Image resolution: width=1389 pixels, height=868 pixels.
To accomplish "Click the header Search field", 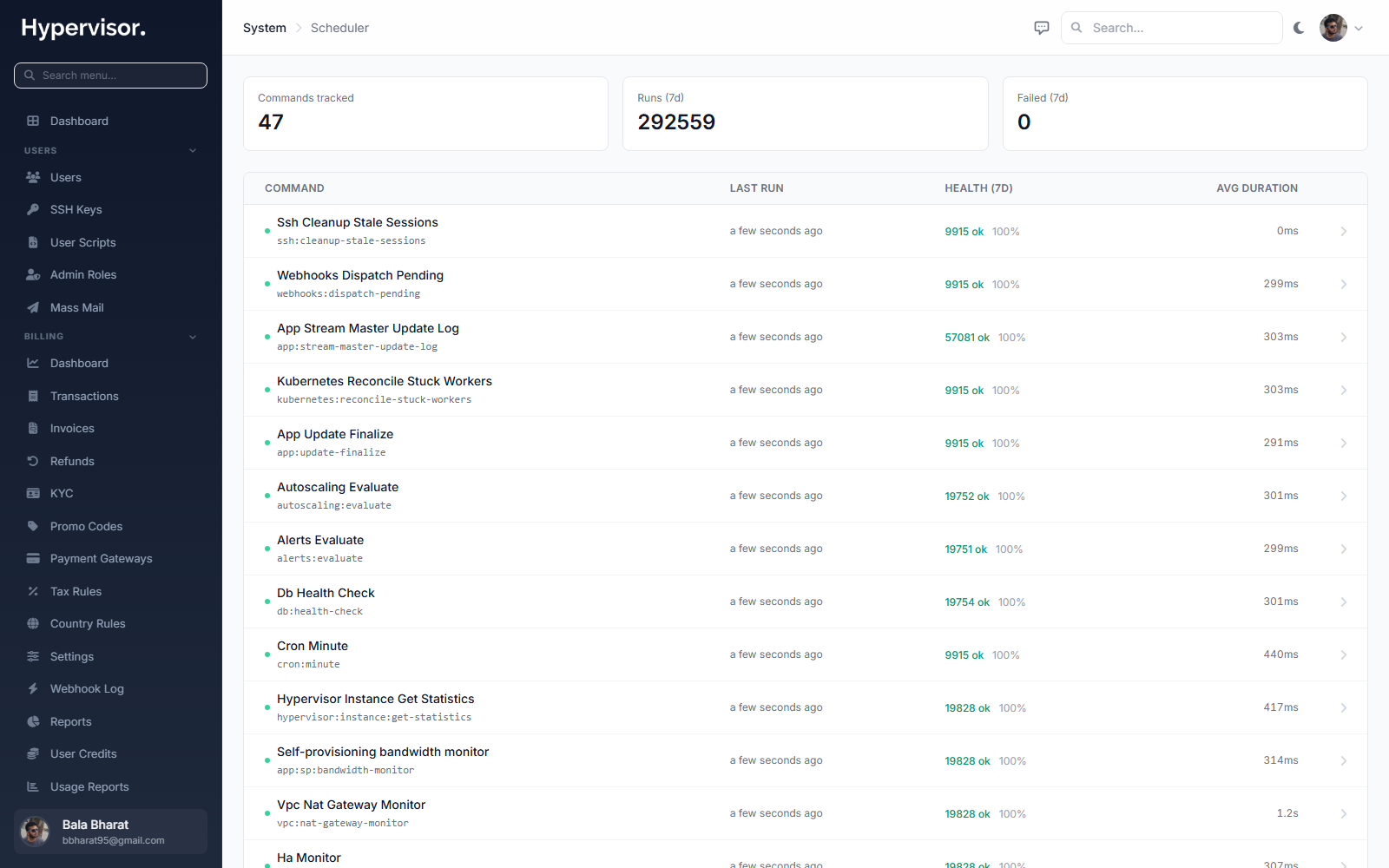I will (x=1172, y=28).
